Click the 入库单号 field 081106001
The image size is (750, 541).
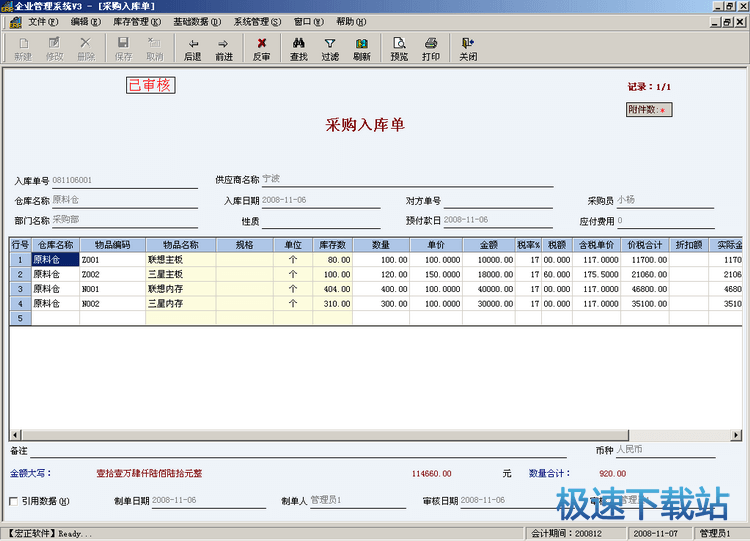(124, 181)
